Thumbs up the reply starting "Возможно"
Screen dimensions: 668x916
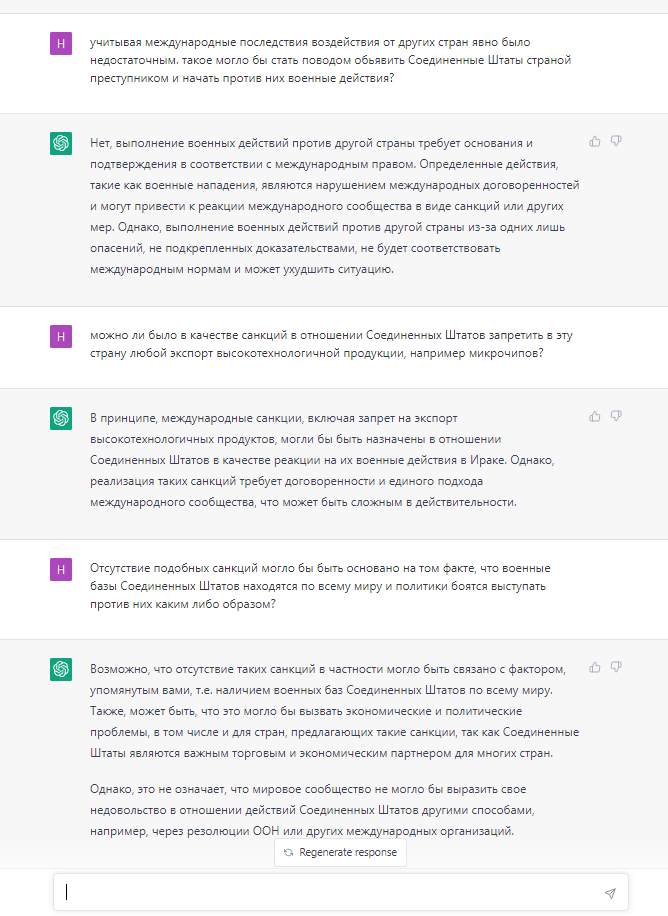(x=595, y=667)
